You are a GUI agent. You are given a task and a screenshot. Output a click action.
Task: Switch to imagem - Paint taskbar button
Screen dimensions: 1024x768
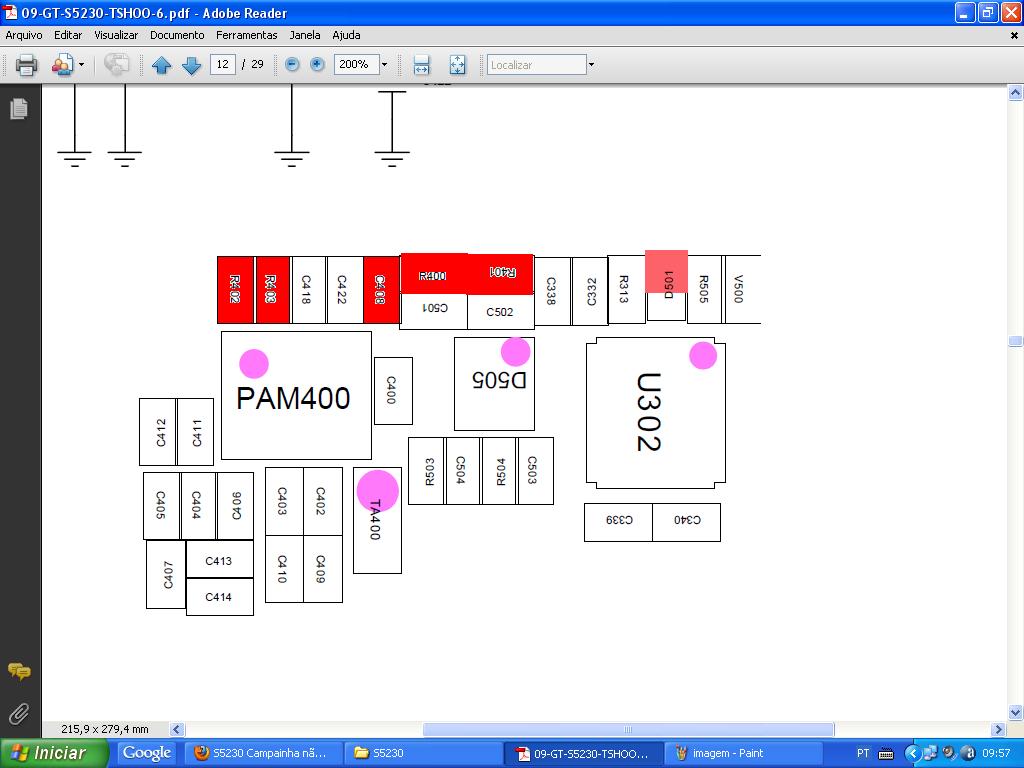(x=743, y=753)
